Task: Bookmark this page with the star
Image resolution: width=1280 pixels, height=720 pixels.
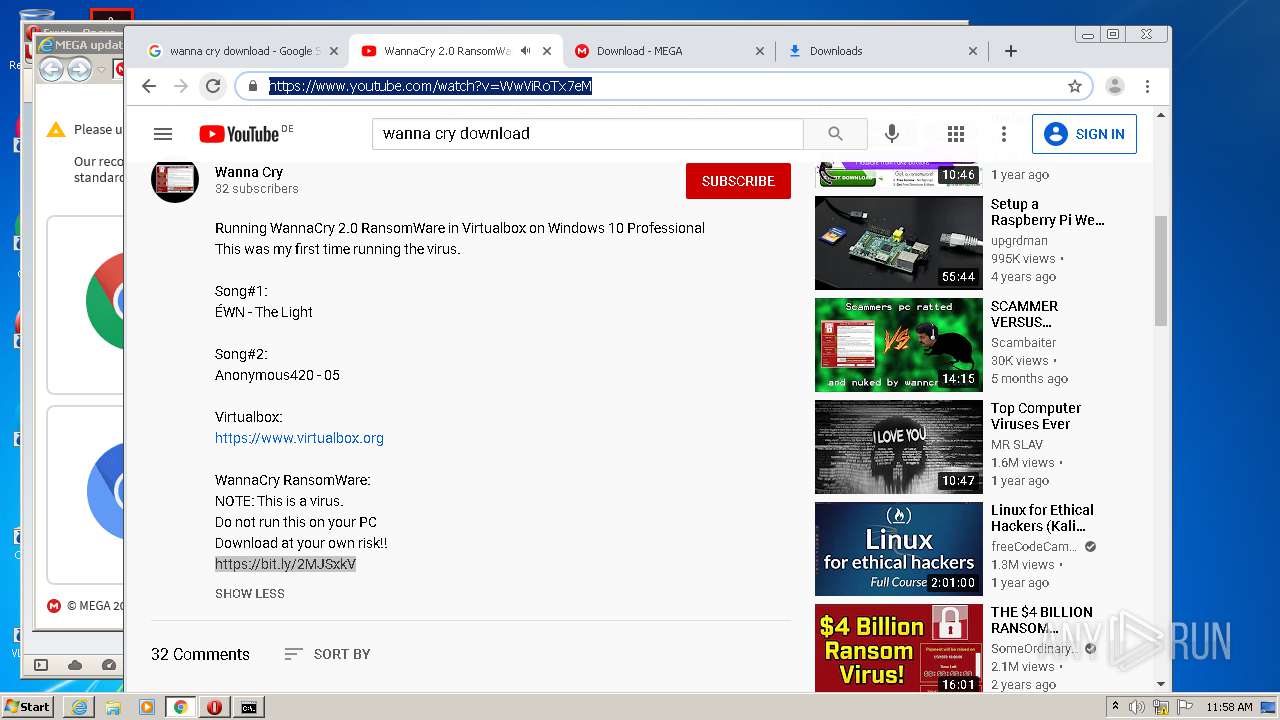Action: coord(1075,86)
